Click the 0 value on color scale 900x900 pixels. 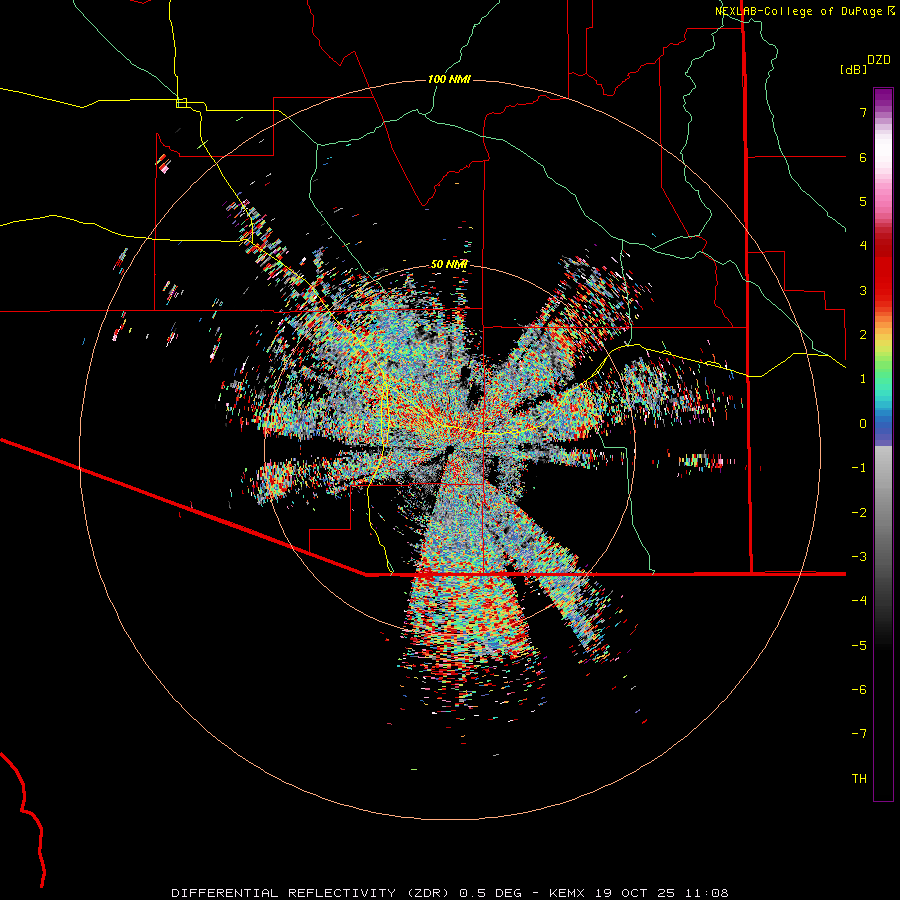863,424
